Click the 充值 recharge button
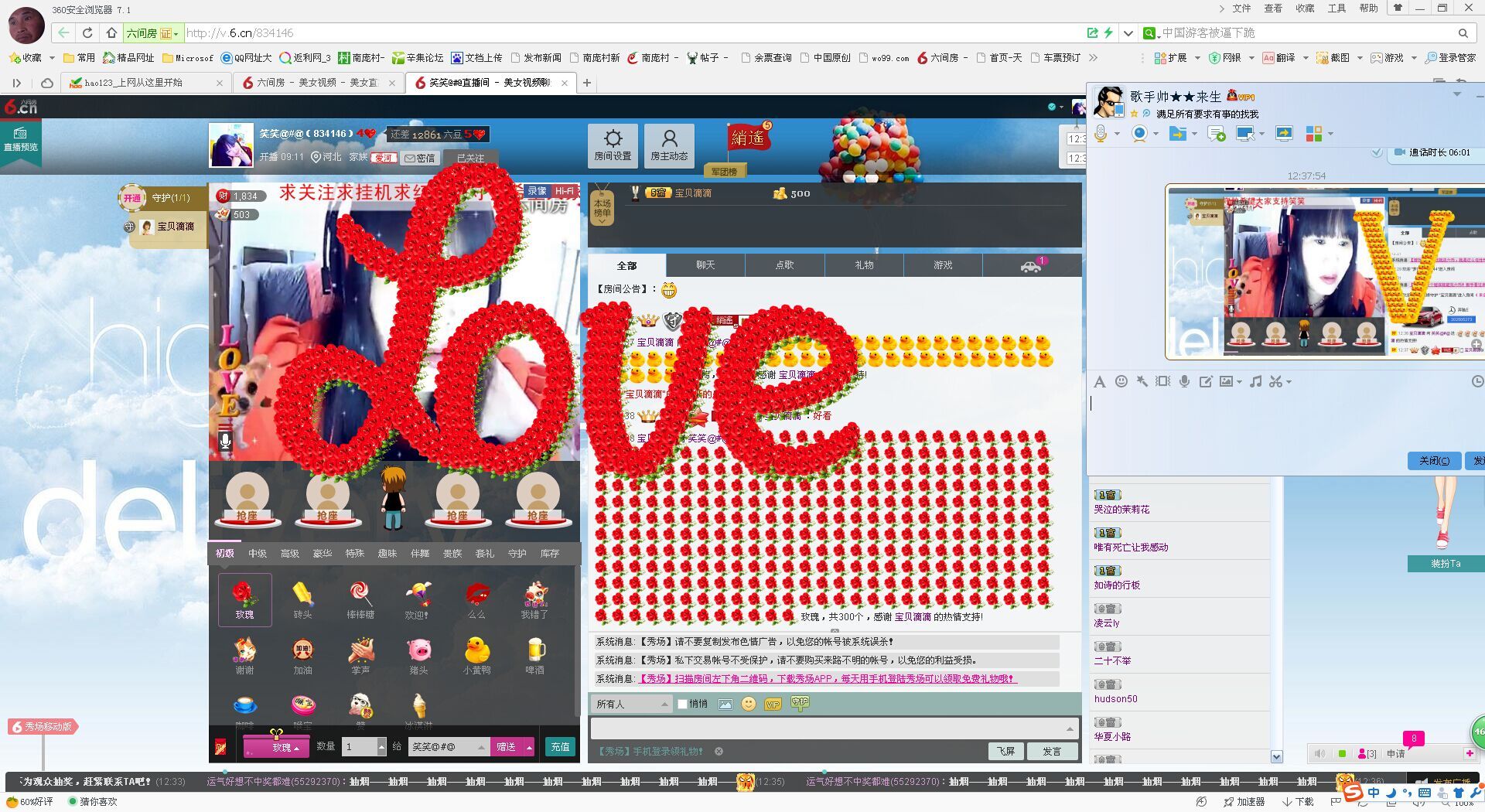Viewport: 1485px width, 812px height. point(560,747)
